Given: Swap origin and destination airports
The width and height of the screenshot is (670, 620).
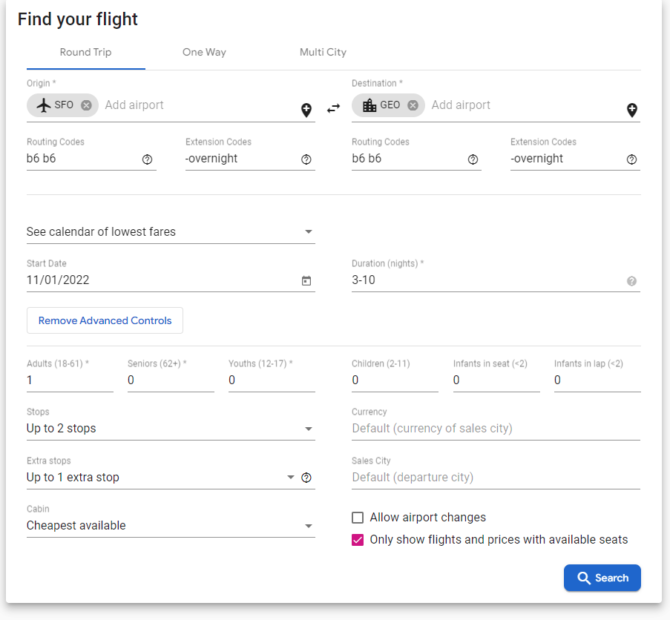Looking at the screenshot, I should [333, 109].
